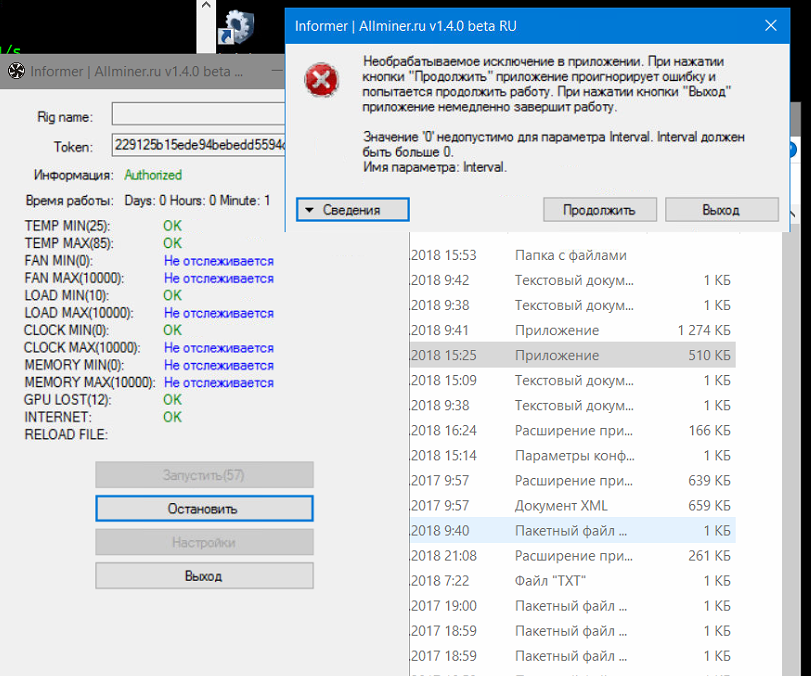
Task: Select the Текстовый докум... row dated 2018 15:09
Action: pos(573,380)
